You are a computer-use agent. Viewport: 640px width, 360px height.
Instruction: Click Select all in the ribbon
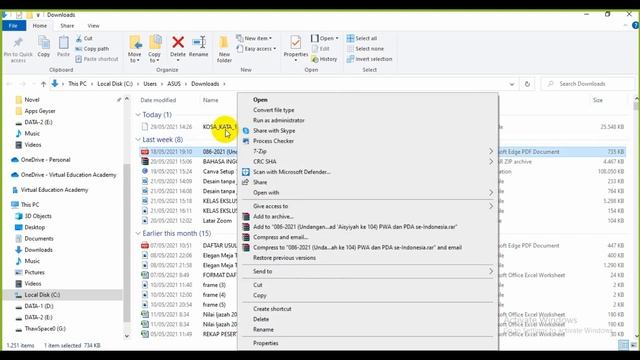tap(362, 38)
